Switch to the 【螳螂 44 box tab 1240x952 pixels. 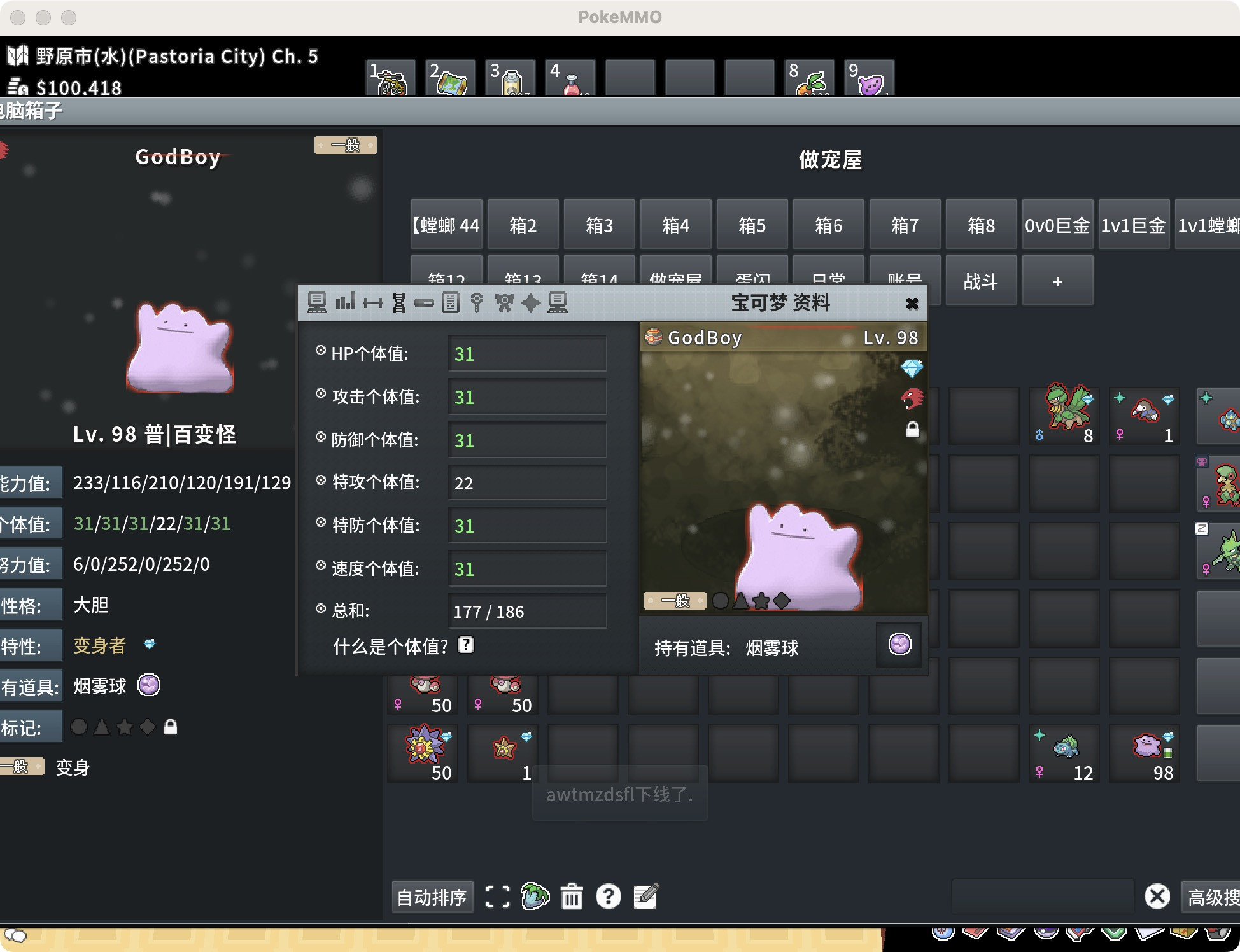click(447, 225)
